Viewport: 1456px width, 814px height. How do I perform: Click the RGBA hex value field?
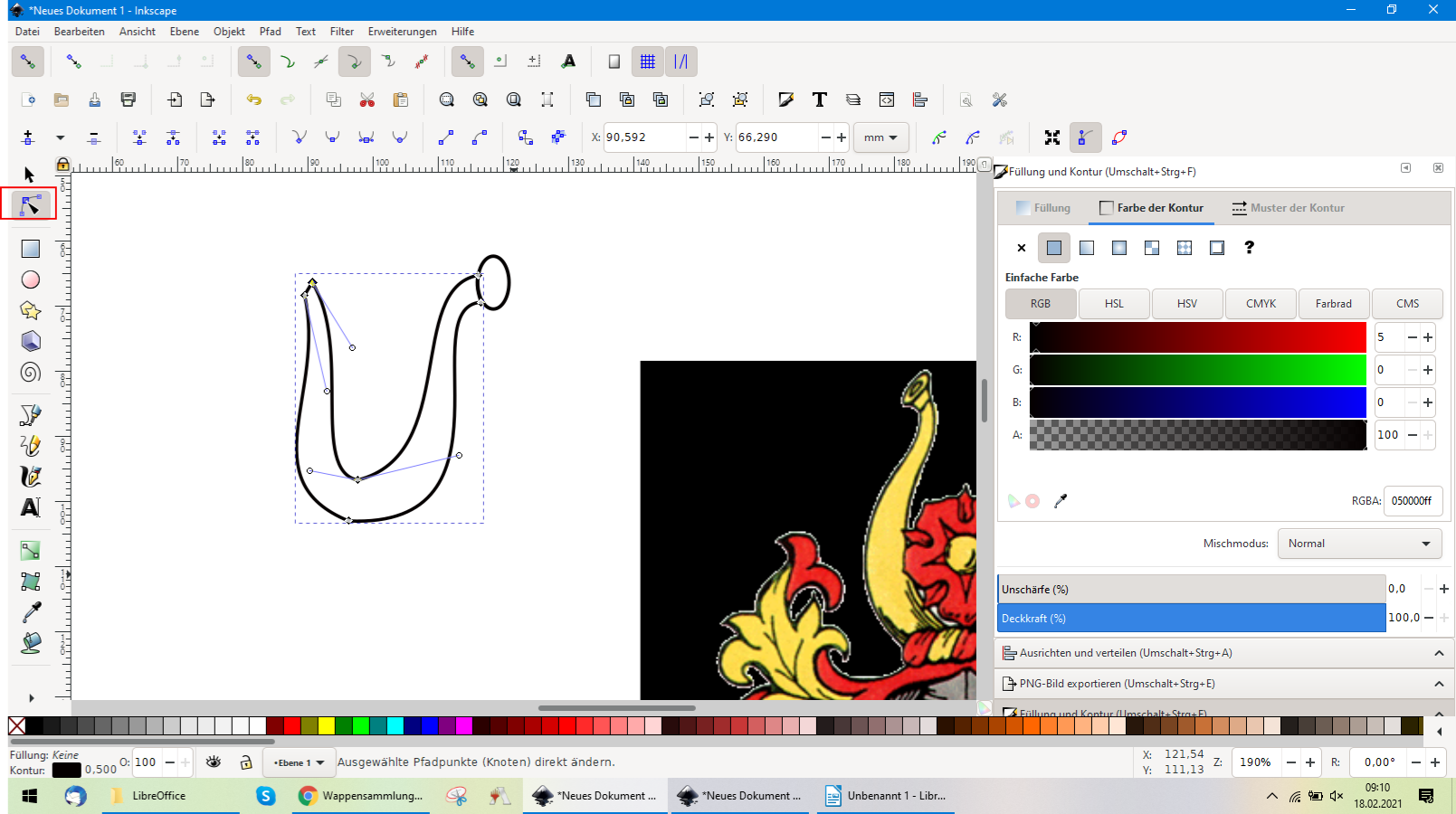[x=1412, y=501]
